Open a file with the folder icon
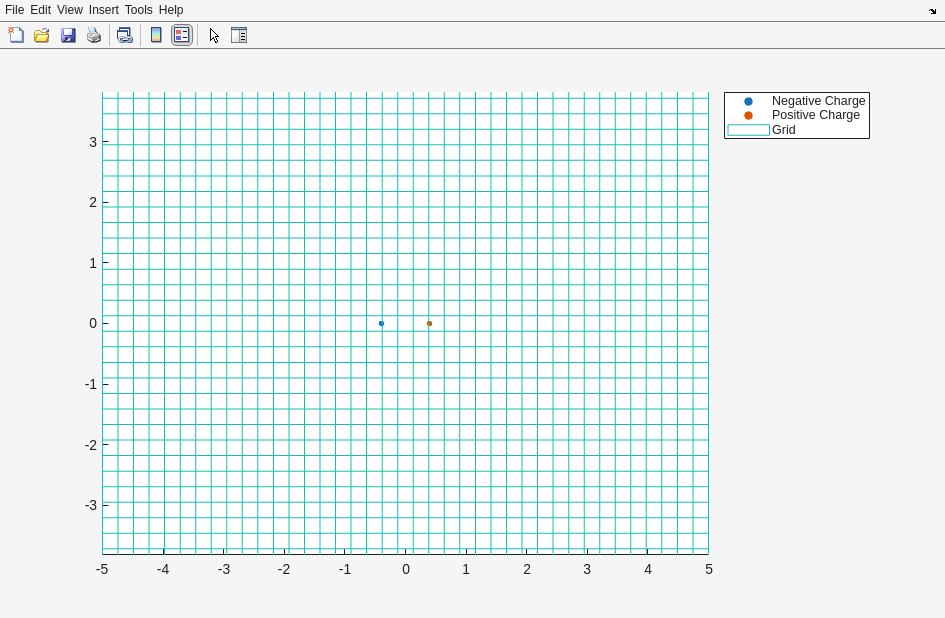 coord(42,35)
